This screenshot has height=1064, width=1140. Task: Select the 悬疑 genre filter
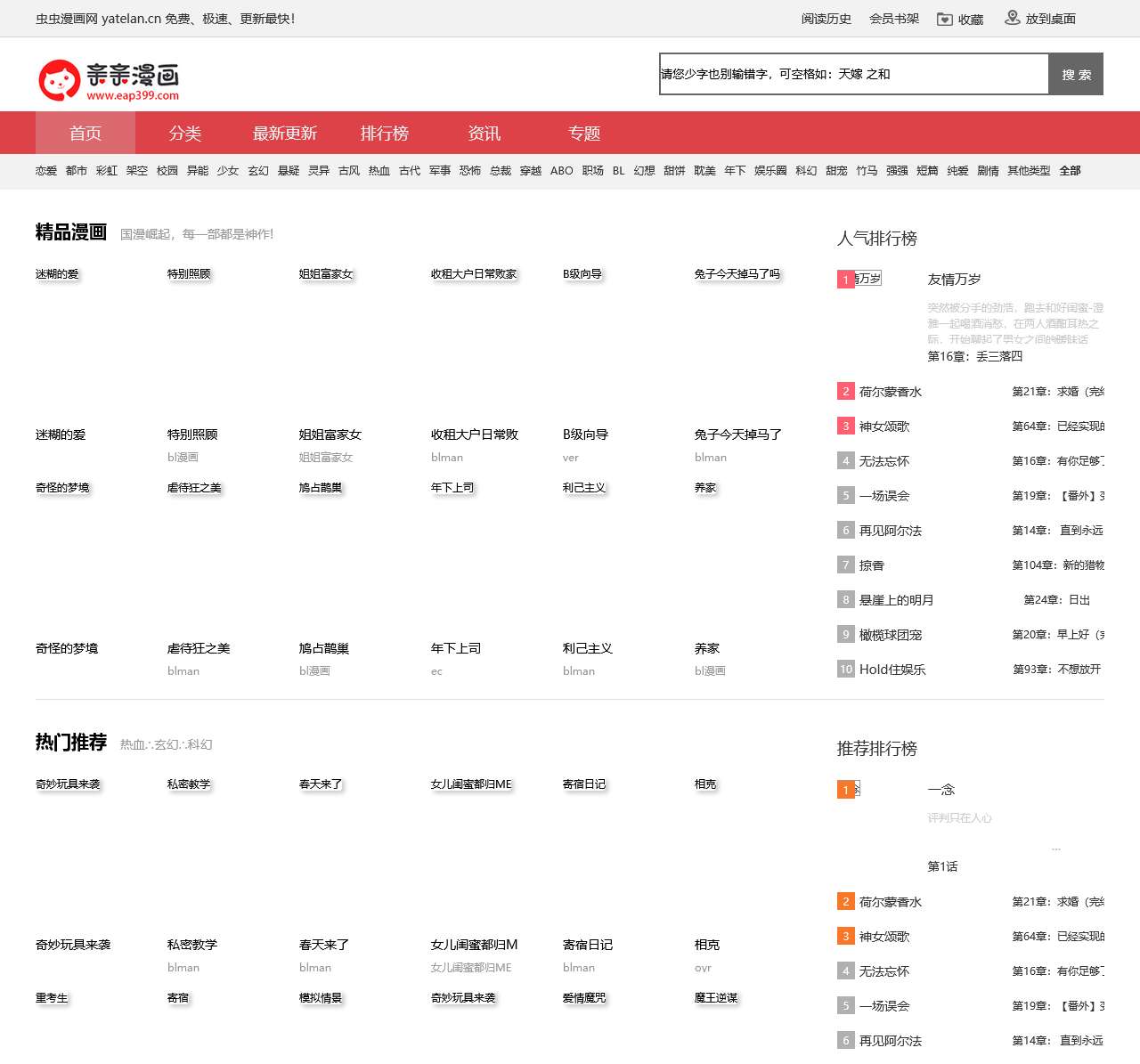tap(289, 171)
